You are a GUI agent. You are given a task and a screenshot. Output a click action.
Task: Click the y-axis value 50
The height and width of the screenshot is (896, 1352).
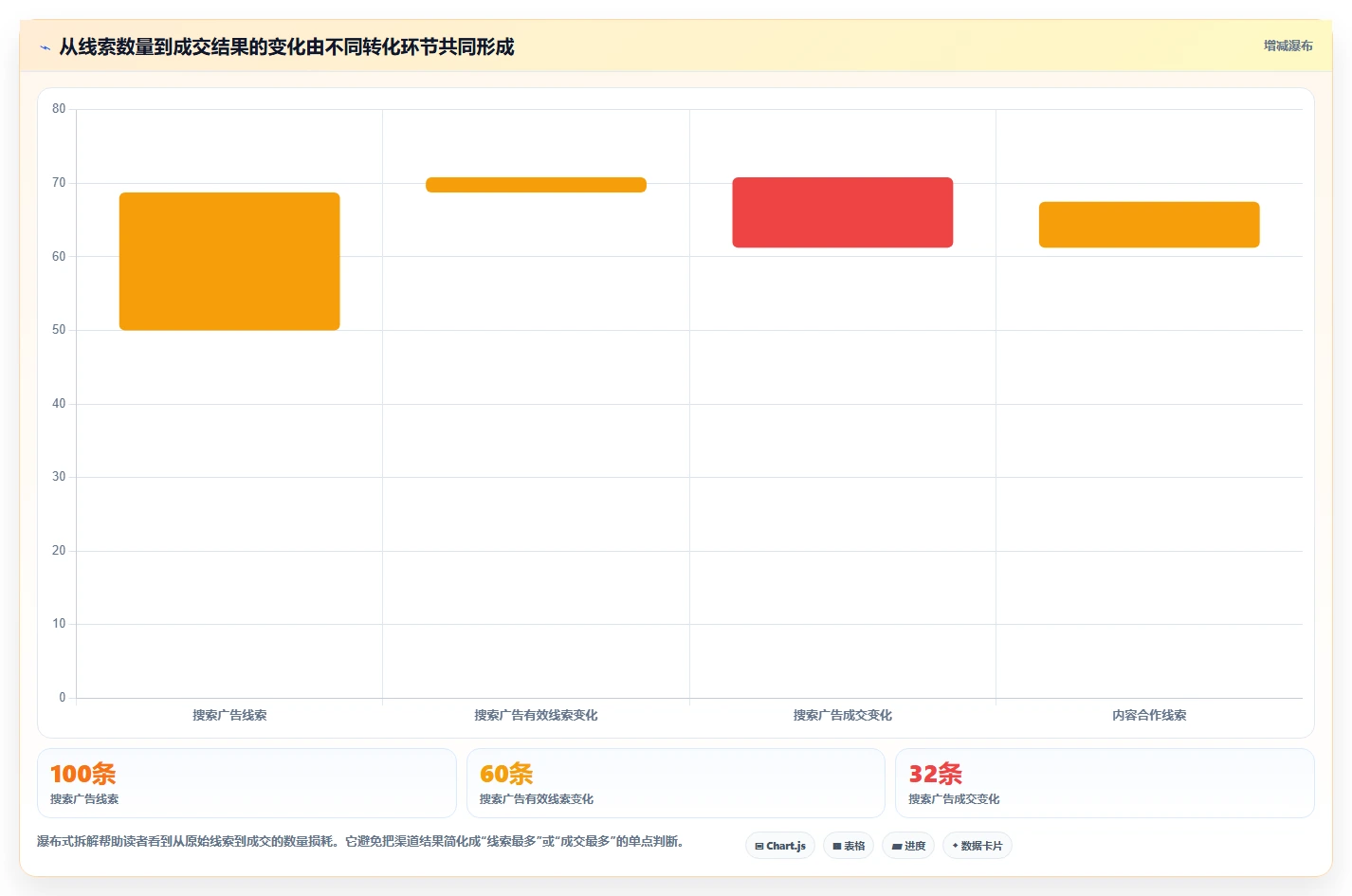59,330
